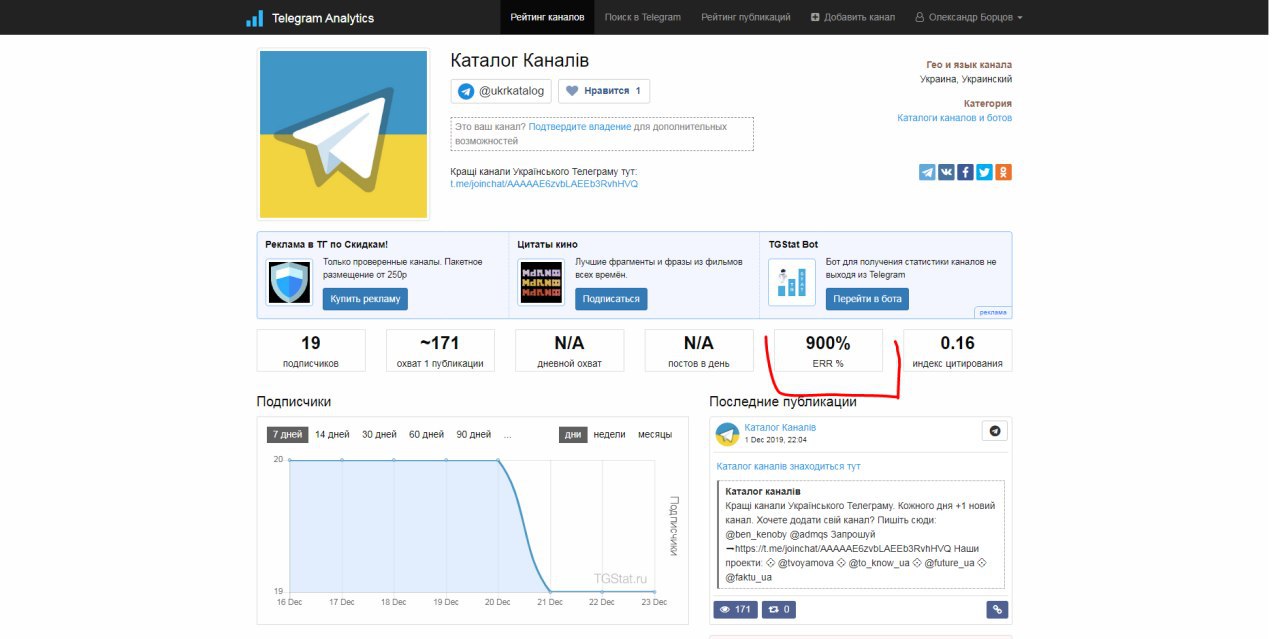Click the N/A дневной охват box

(x=569, y=351)
